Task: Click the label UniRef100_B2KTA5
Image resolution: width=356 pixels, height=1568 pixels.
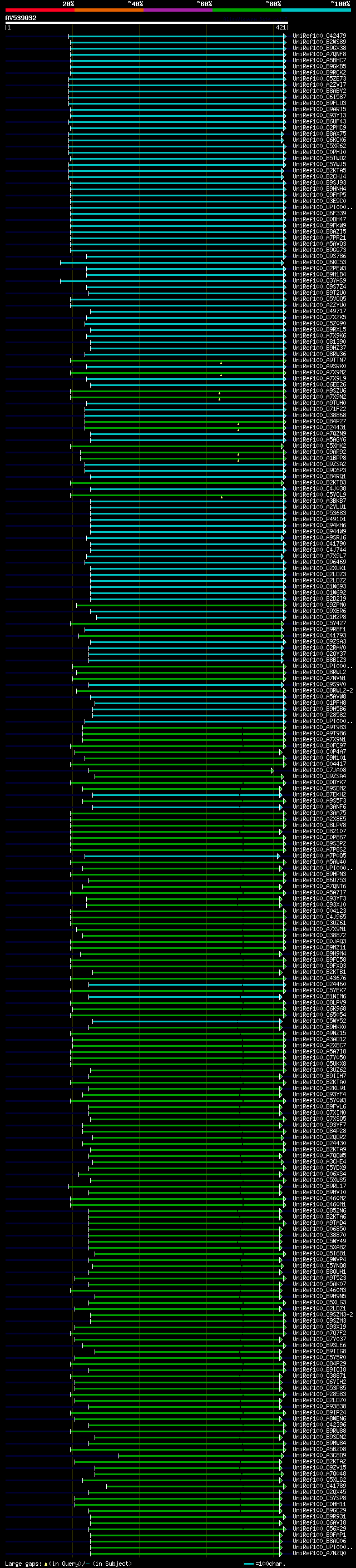Action: click(x=319, y=170)
